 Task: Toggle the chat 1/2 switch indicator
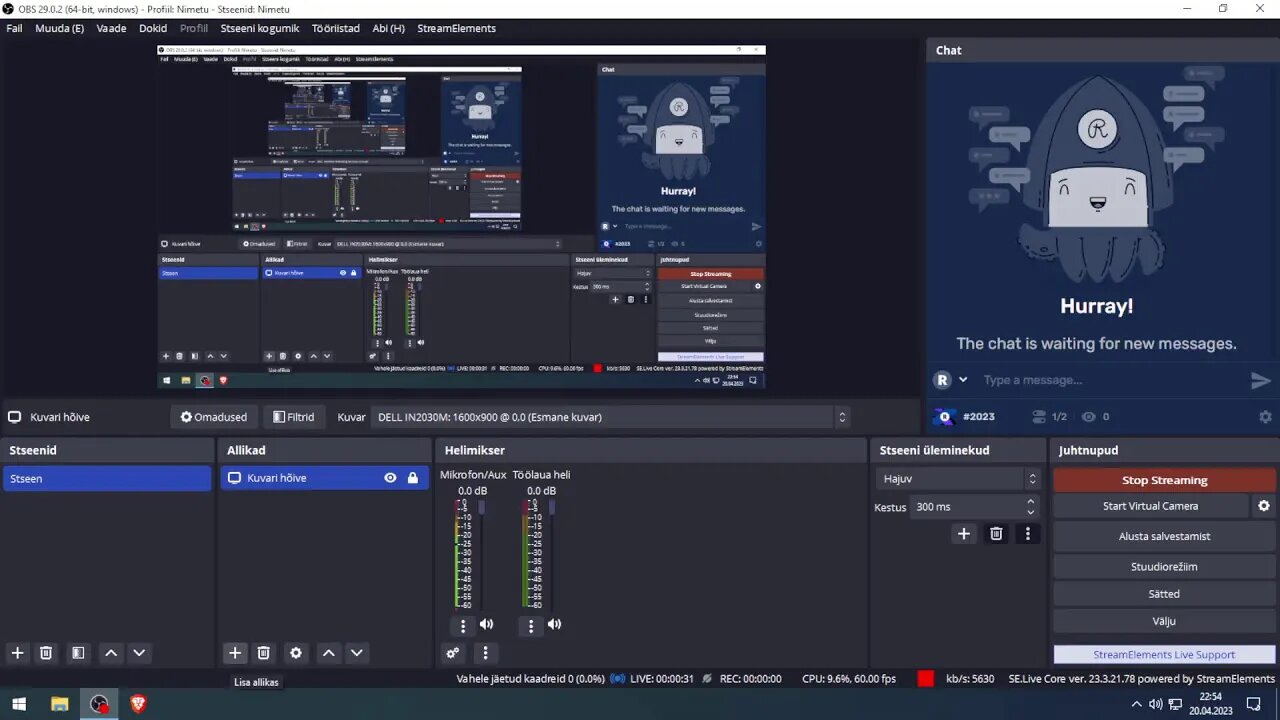(1049, 417)
